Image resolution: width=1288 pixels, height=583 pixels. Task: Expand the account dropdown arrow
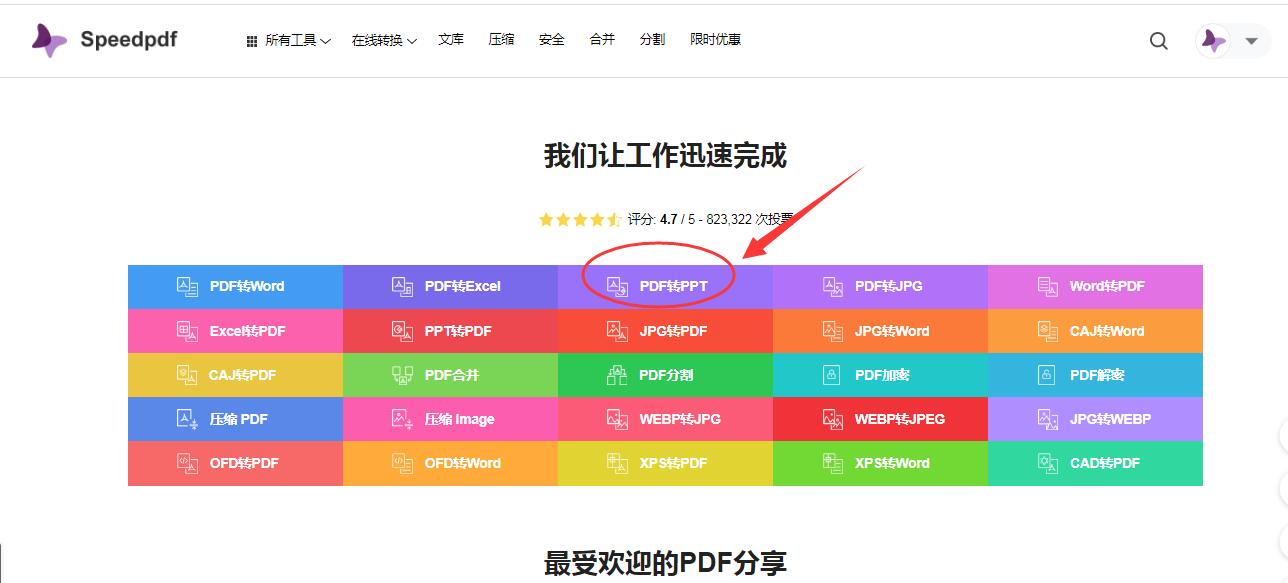click(1251, 41)
